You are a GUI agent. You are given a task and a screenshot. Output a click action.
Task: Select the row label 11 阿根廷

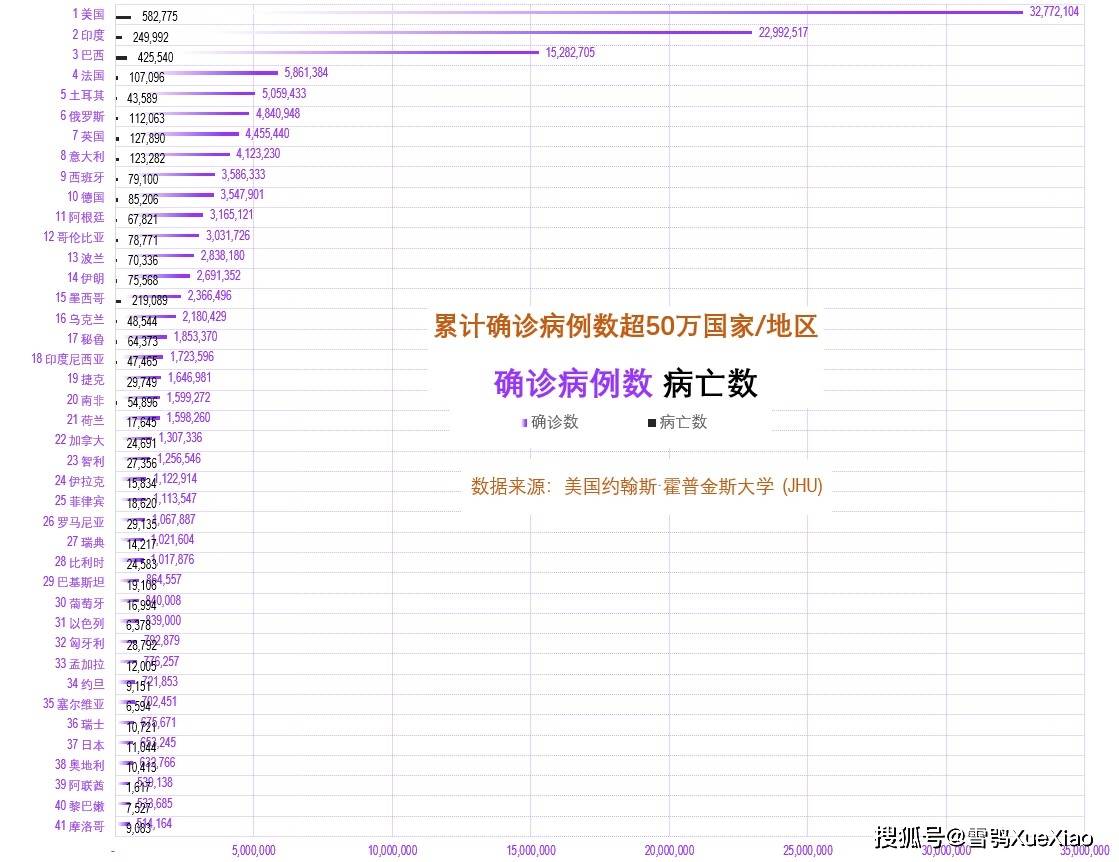[x=80, y=217]
